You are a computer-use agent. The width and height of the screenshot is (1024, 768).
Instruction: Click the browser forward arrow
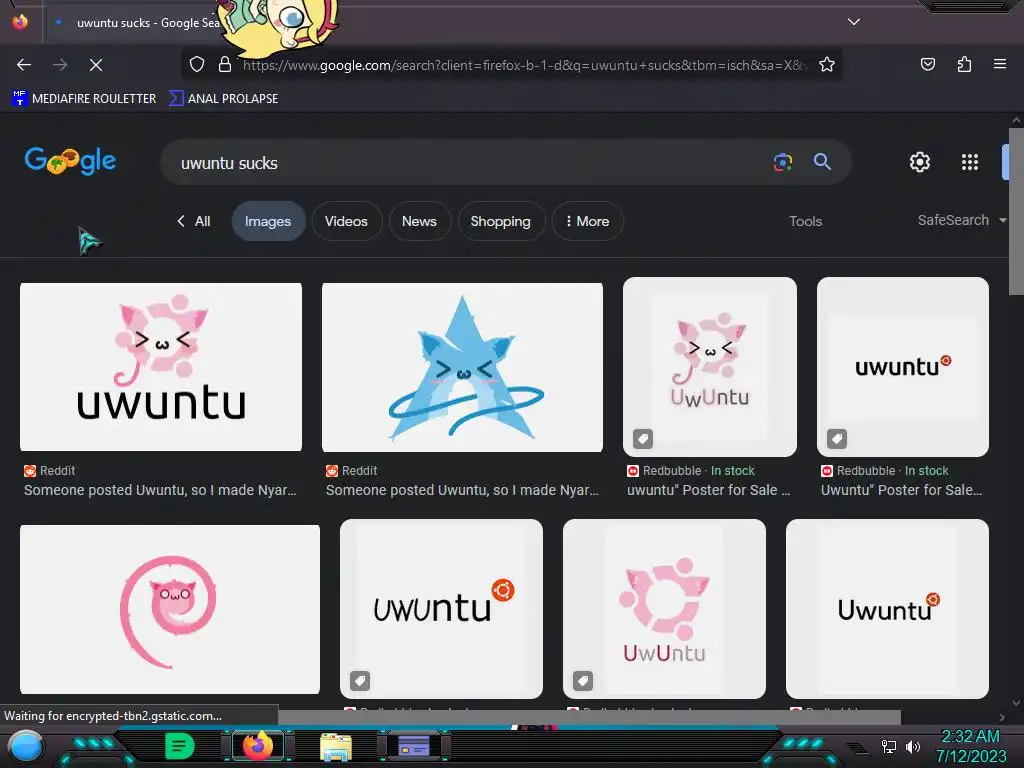point(60,65)
